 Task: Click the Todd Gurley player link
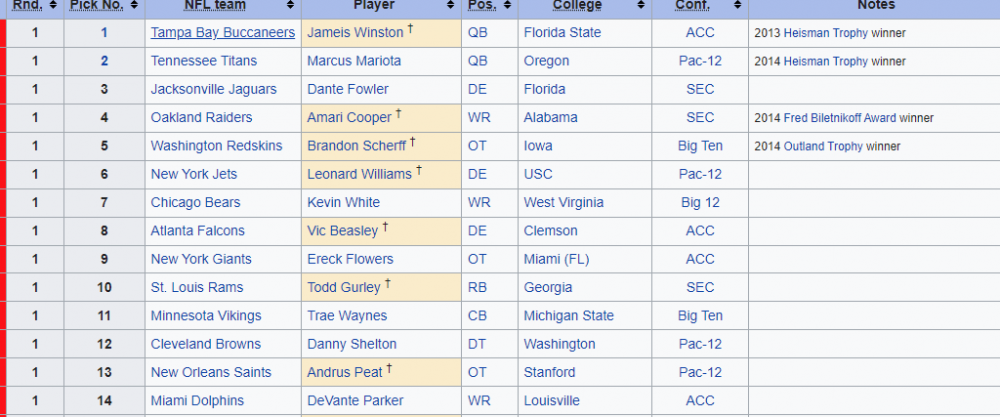point(344,288)
